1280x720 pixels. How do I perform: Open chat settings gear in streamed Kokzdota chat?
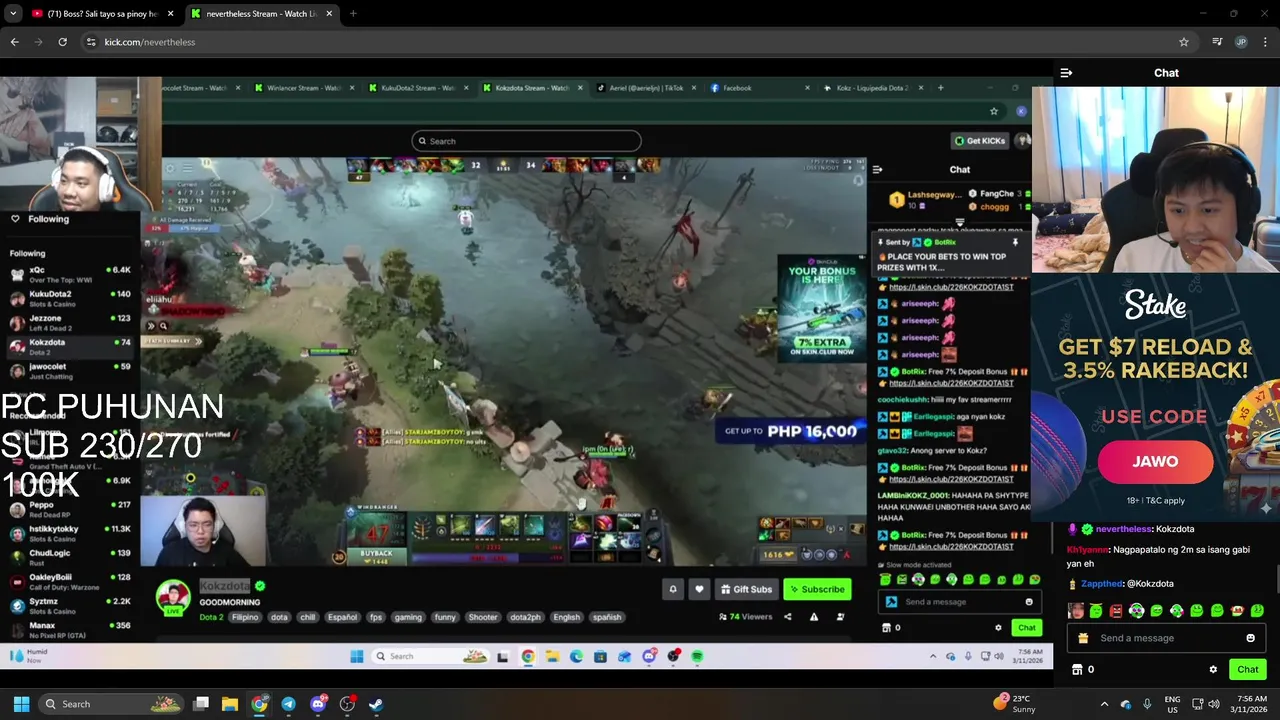pos(998,628)
